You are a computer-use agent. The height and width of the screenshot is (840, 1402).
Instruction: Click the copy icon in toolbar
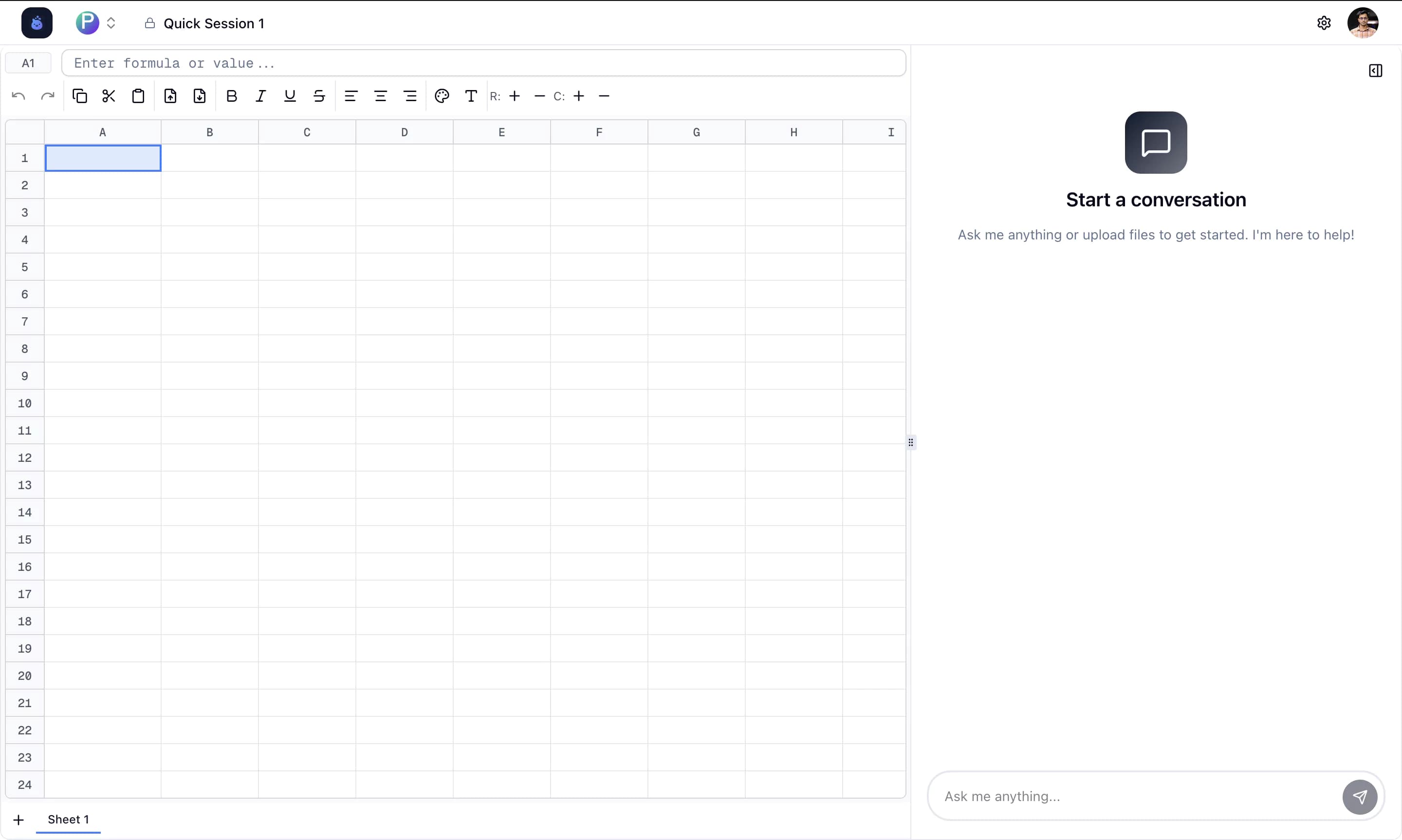(x=80, y=96)
